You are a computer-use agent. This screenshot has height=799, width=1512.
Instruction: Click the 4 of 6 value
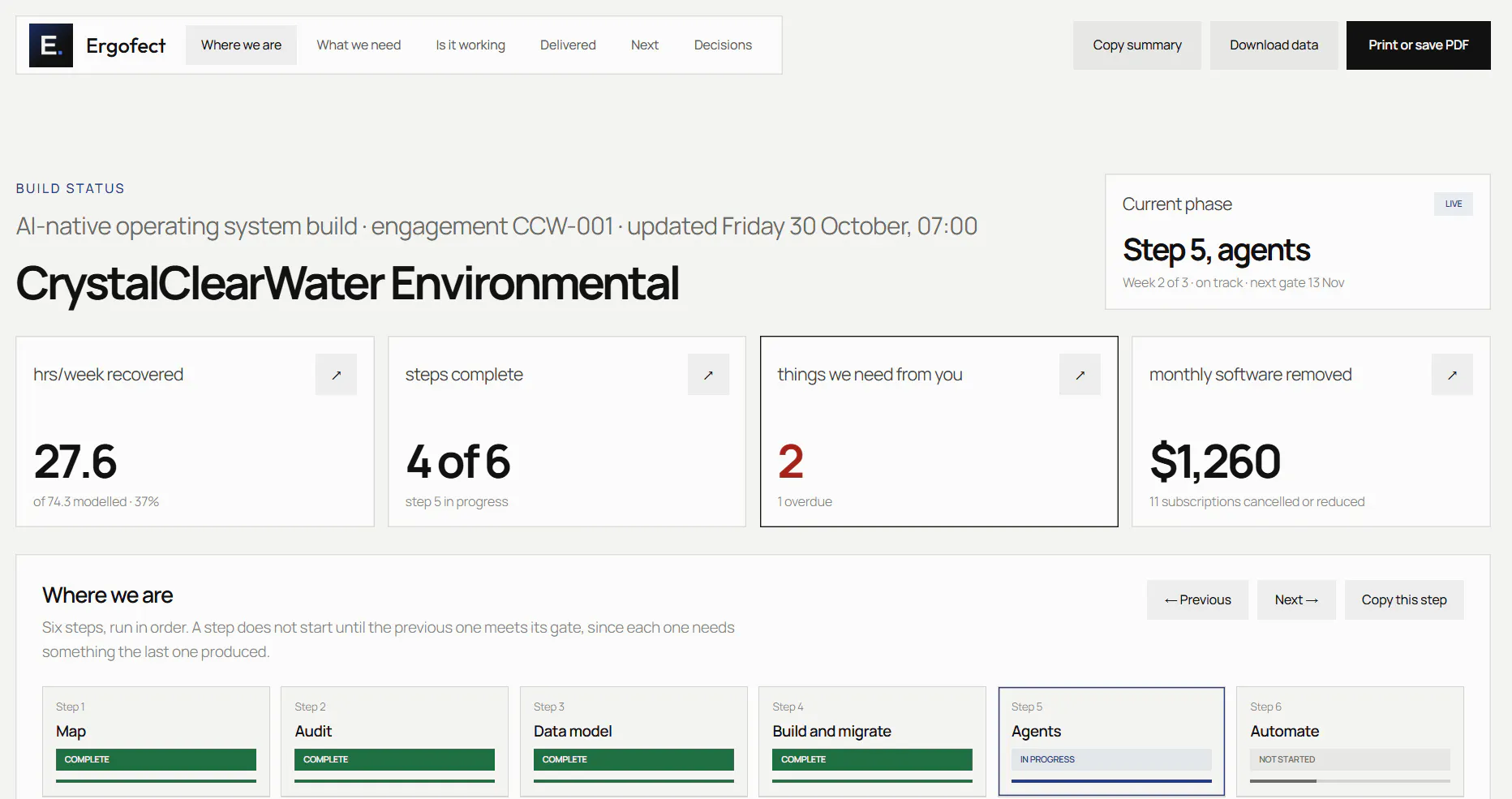tap(458, 462)
